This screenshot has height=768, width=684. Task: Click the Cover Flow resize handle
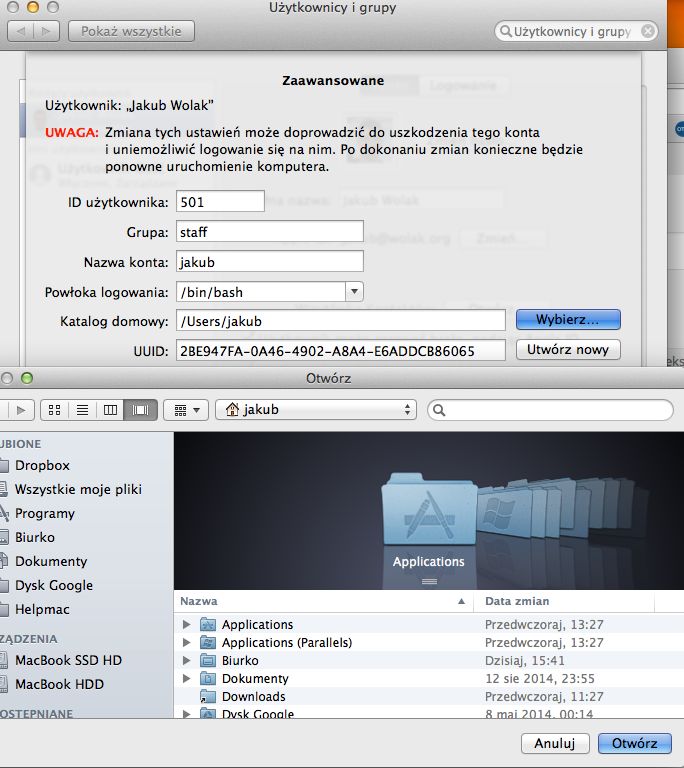click(x=429, y=582)
